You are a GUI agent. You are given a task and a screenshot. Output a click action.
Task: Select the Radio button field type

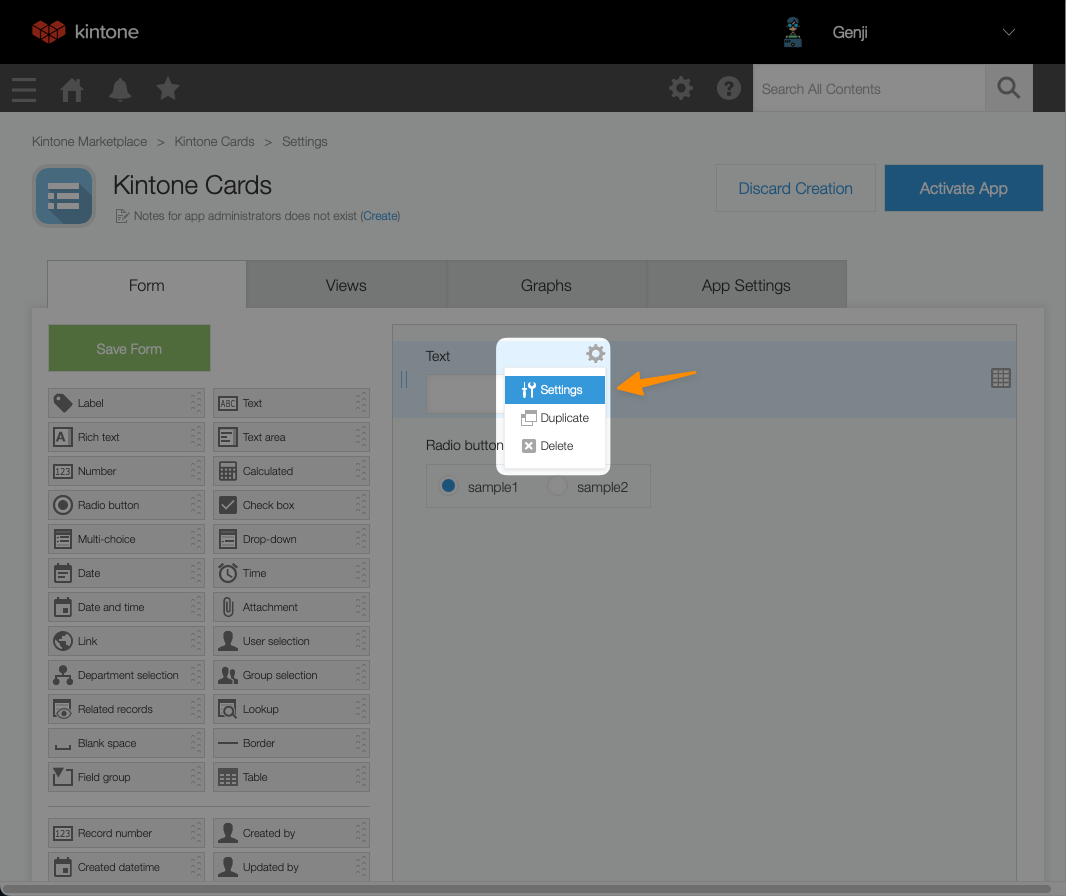pyautogui.click(x=126, y=505)
